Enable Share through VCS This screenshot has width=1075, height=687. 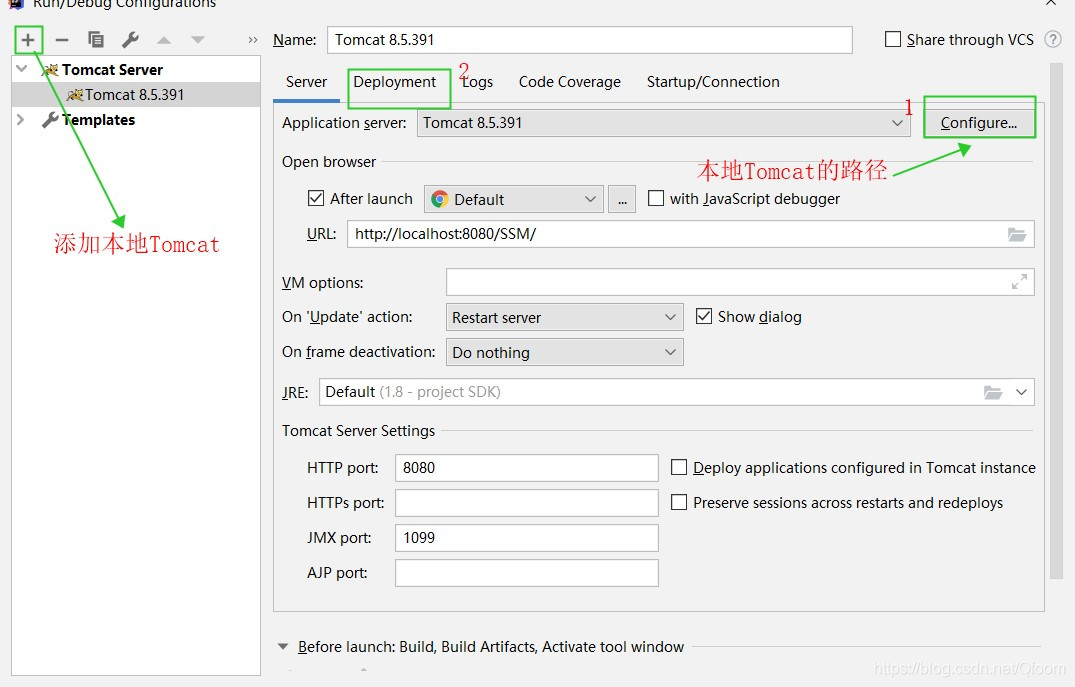click(893, 39)
